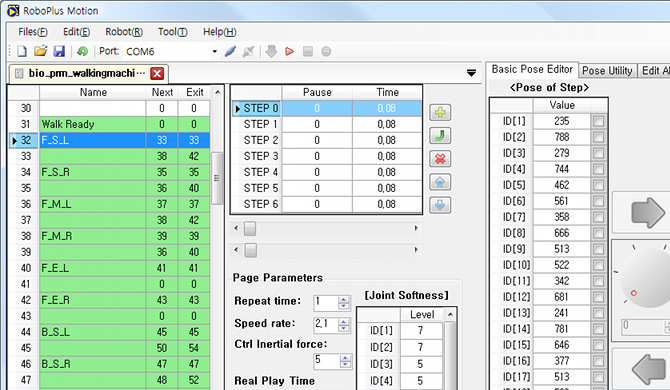This screenshot has width=670, height=390.
Task: Click the large right arrow pose button
Action: [x=648, y=212]
